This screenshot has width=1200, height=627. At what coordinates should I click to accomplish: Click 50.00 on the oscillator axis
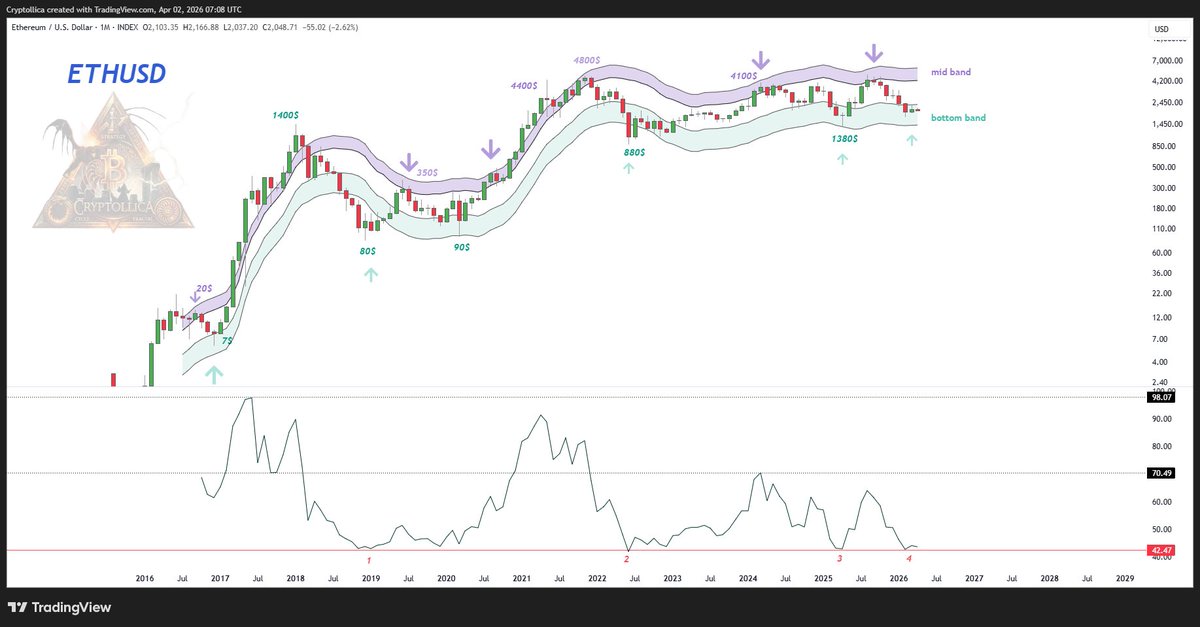pos(1161,530)
